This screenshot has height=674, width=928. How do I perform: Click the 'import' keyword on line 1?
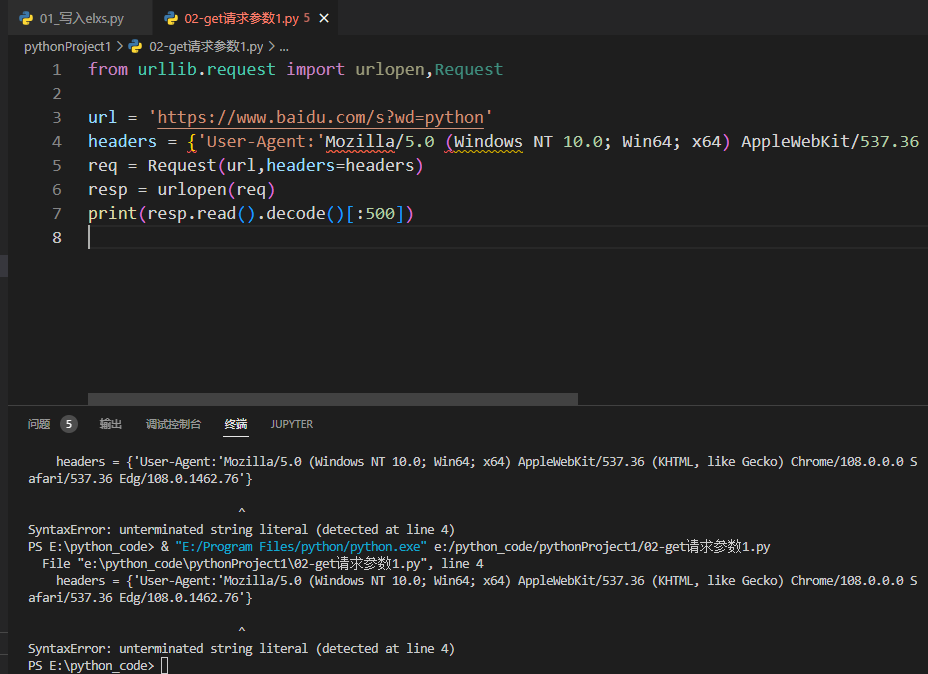pos(315,70)
